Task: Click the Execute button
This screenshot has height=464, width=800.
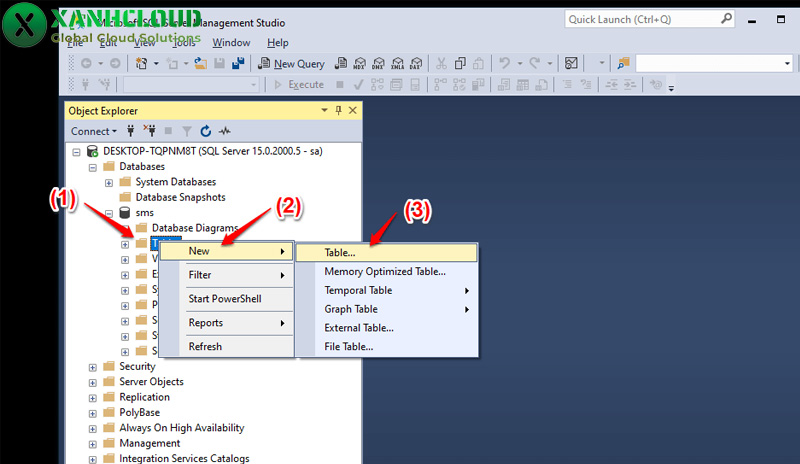Action: click(299, 85)
